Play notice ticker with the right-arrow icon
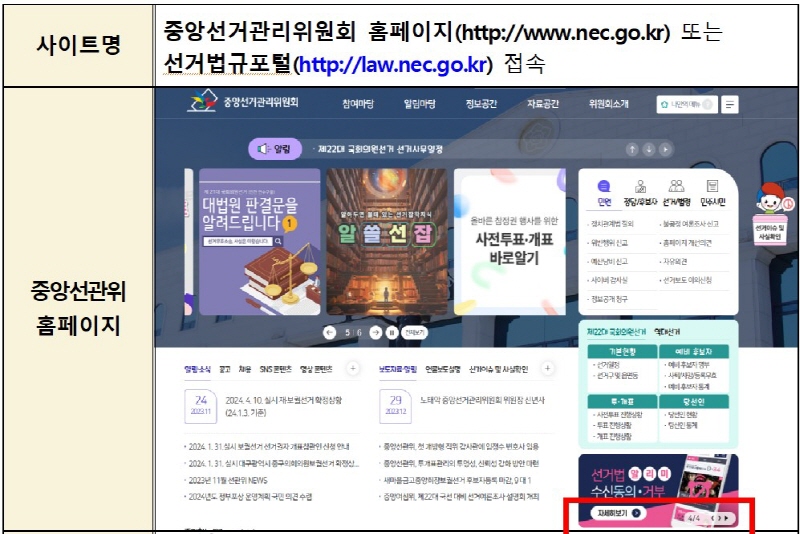Image resolution: width=800 pixels, height=534 pixels. 665,149
